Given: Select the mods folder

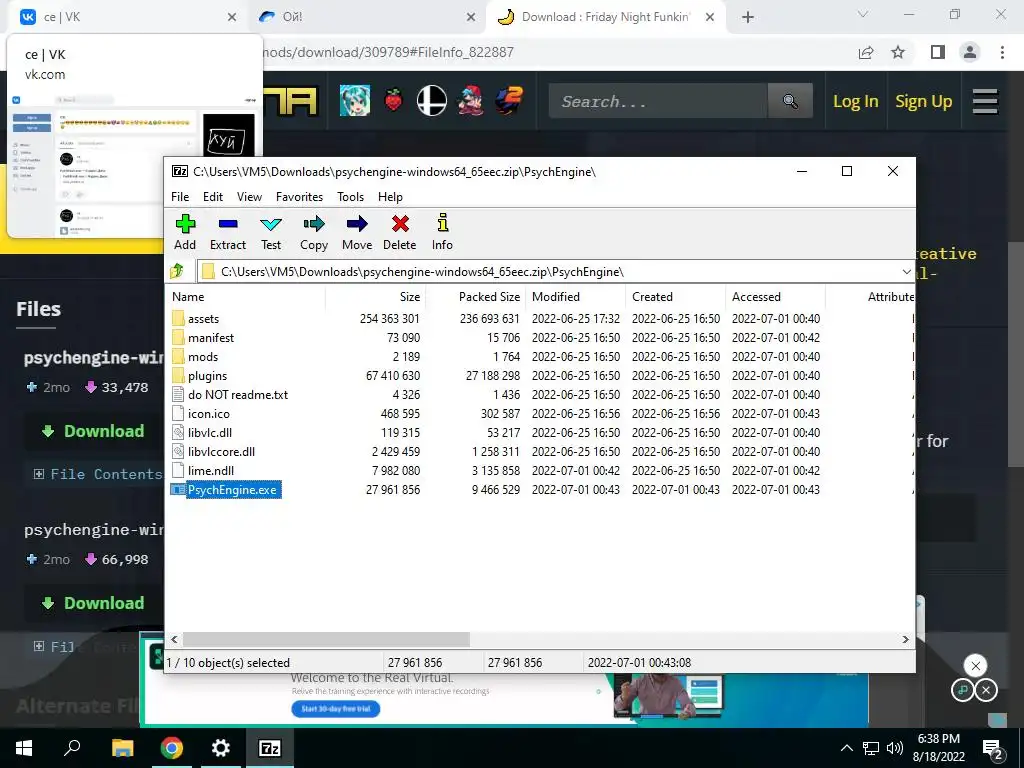Looking at the screenshot, I should [x=202, y=357].
